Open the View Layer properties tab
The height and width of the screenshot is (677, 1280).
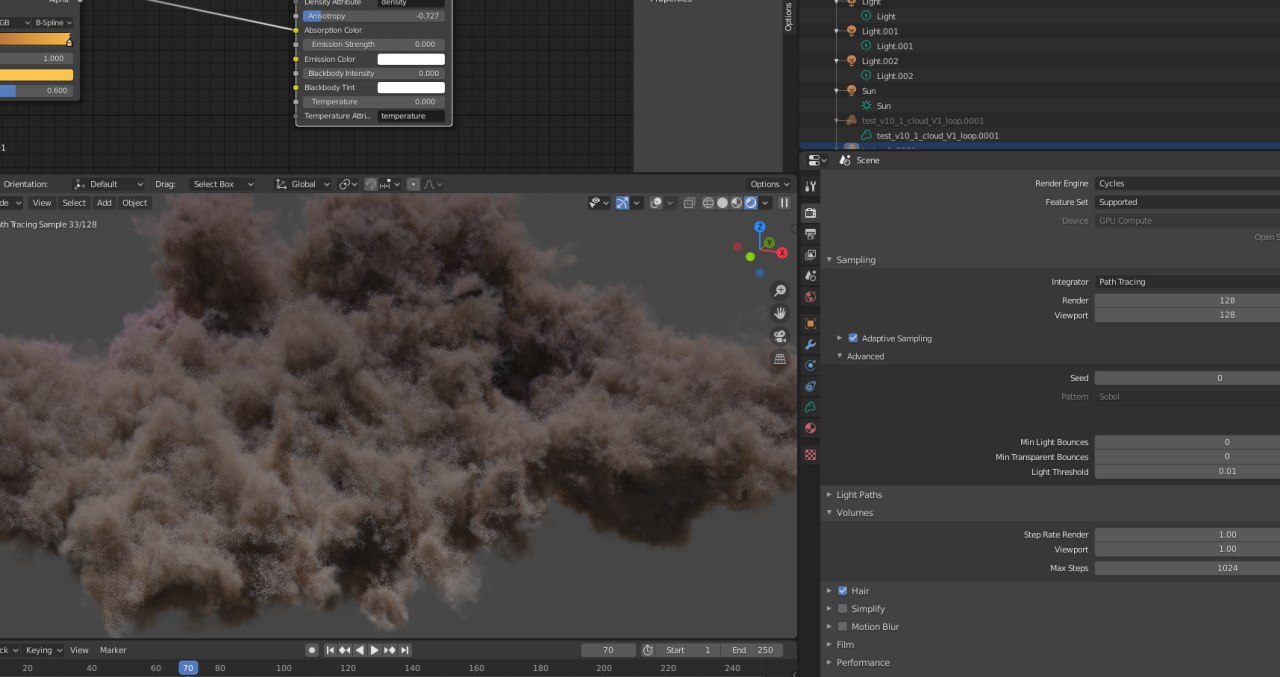[x=810, y=255]
